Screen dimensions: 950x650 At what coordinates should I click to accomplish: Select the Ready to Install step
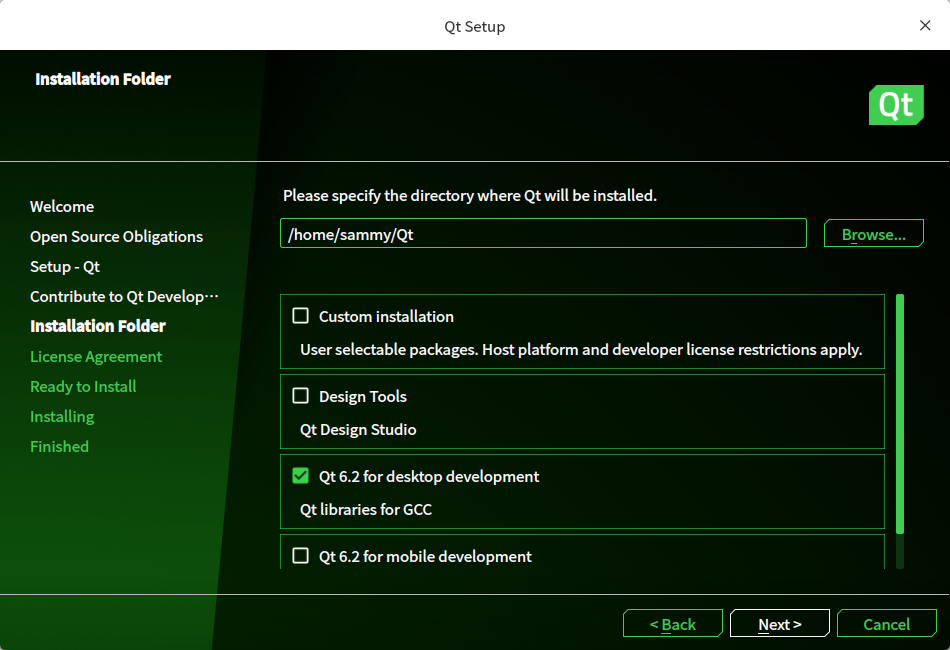83,387
